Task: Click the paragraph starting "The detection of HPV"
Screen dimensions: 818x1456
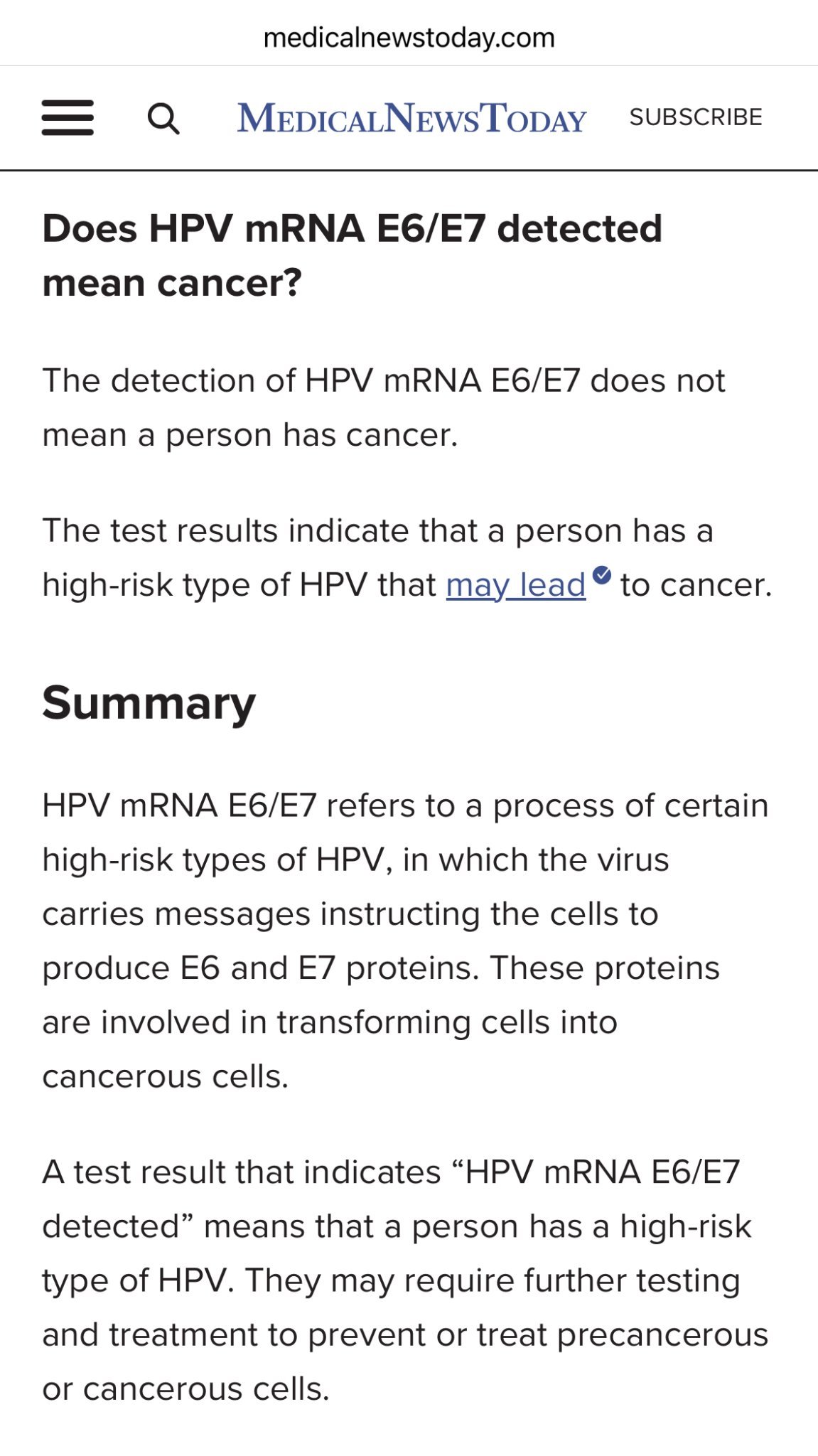Action: point(383,380)
